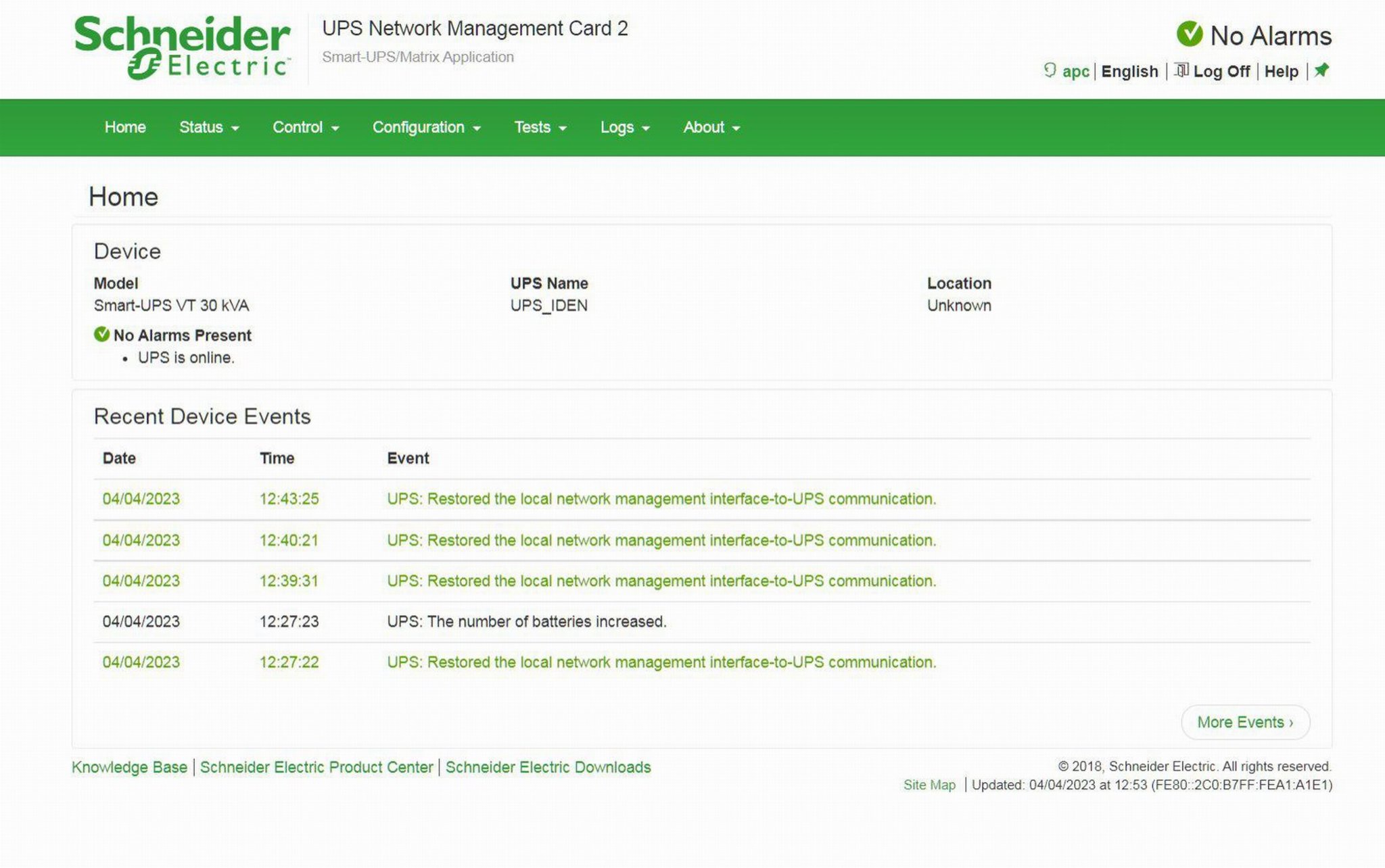The height and width of the screenshot is (868, 1385).
Task: Click the Log Off link
Action: pyautogui.click(x=1221, y=71)
